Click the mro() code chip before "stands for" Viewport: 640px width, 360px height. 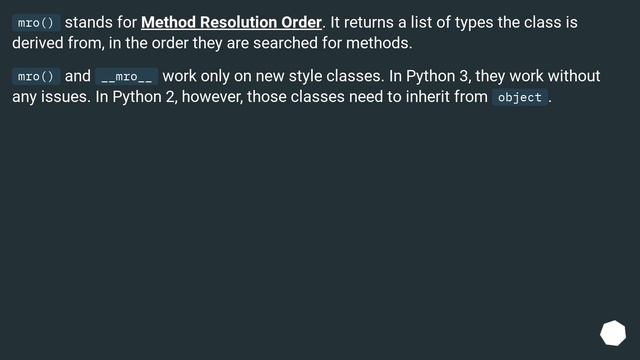coord(36,23)
